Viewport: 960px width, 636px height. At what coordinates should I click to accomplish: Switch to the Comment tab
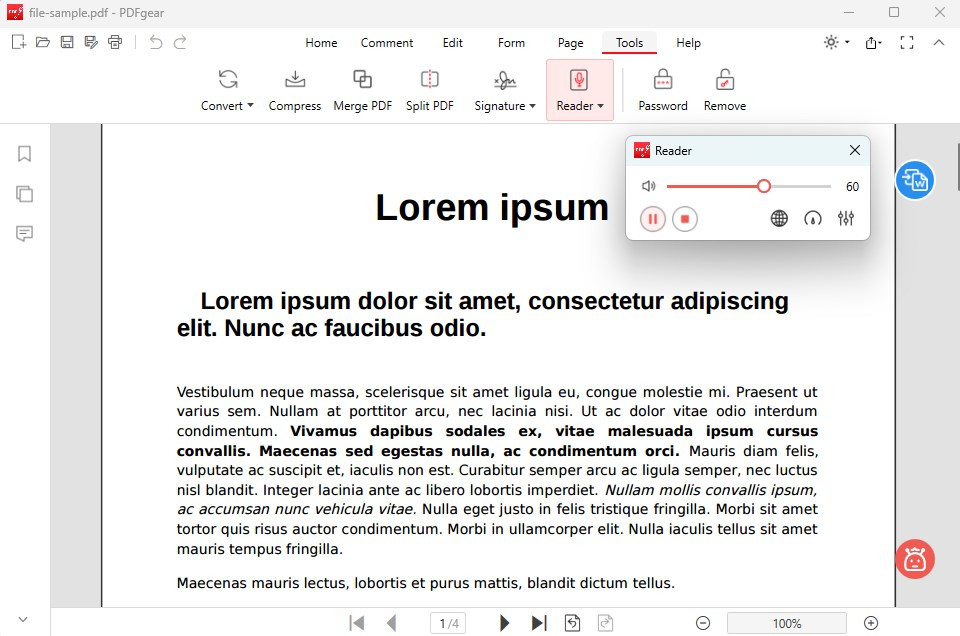(x=386, y=43)
